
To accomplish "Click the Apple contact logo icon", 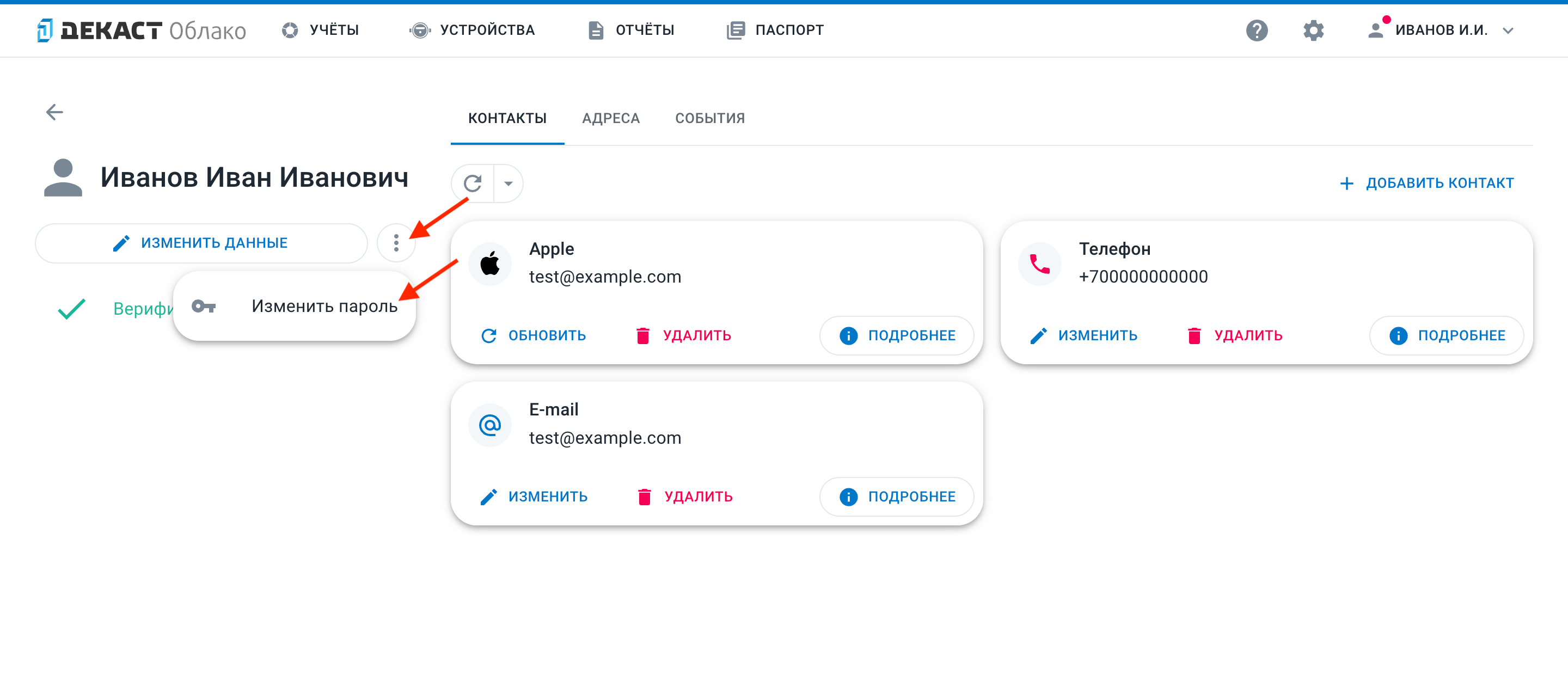I will (x=490, y=264).
